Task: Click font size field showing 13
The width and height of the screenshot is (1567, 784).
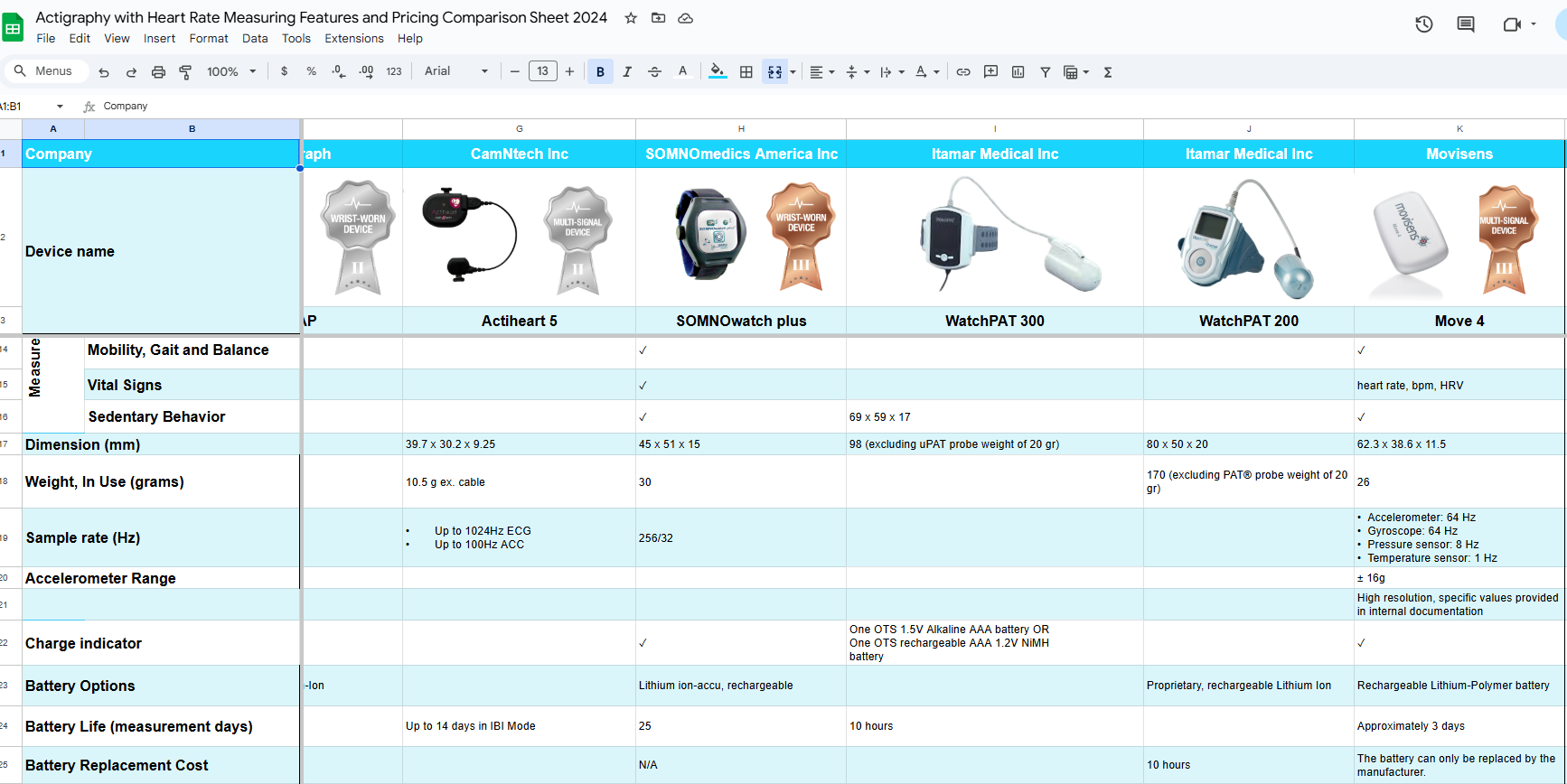Action: 542,71
